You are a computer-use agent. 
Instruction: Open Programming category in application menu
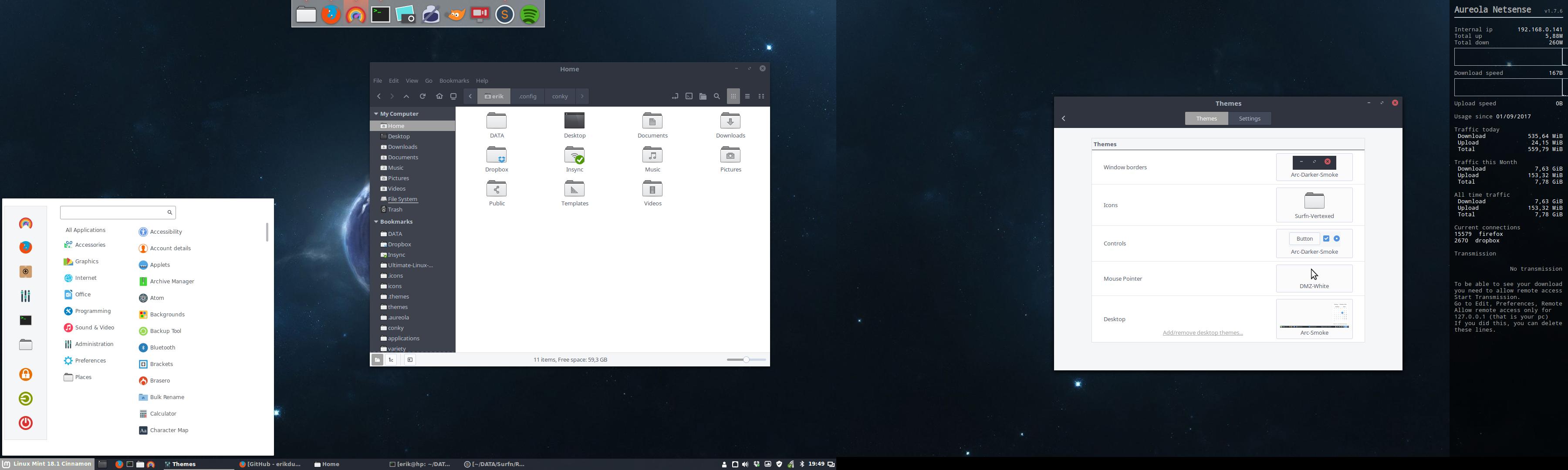tap(88, 311)
